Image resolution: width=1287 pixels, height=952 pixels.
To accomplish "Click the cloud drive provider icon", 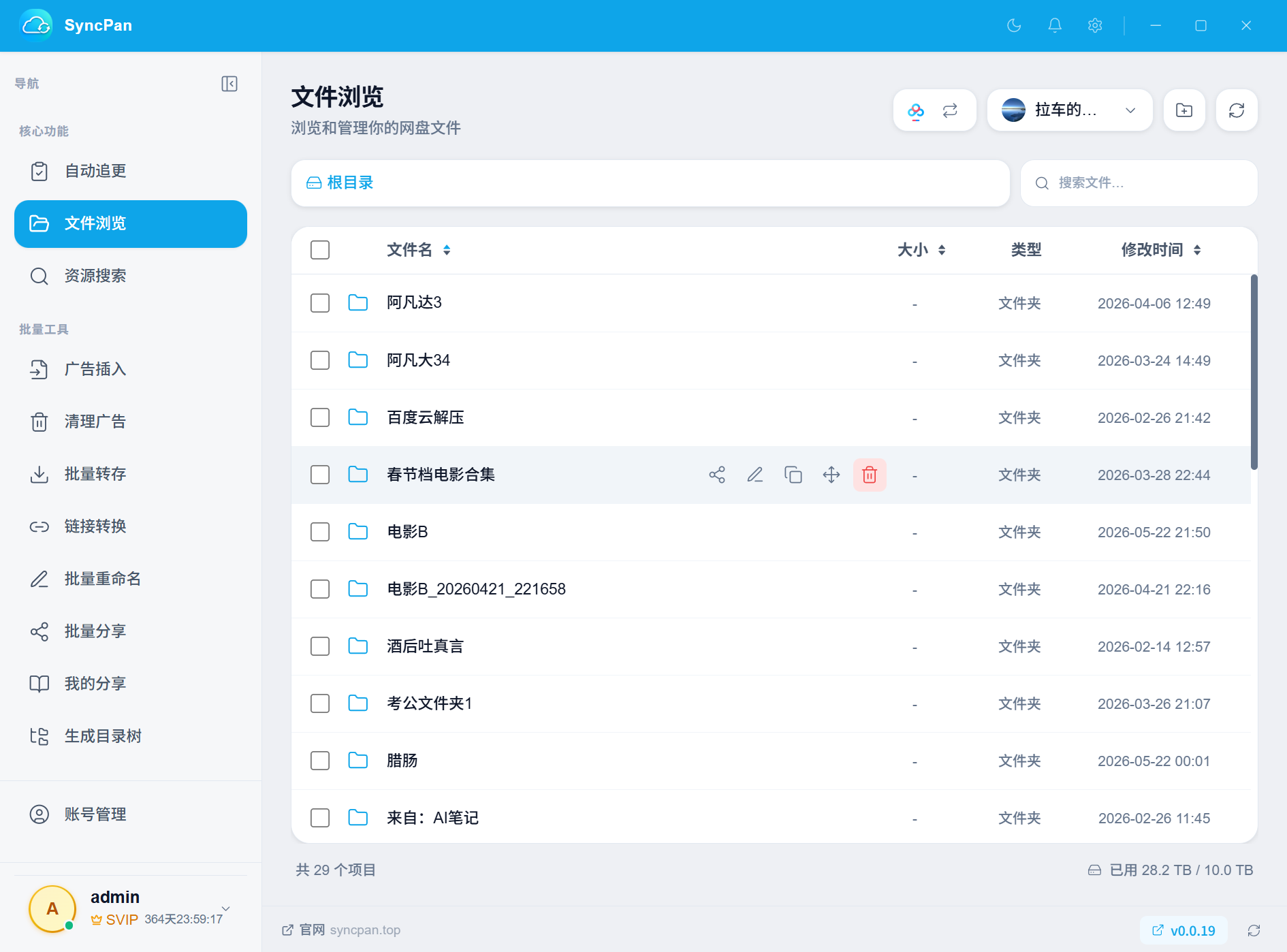I will click(x=916, y=110).
